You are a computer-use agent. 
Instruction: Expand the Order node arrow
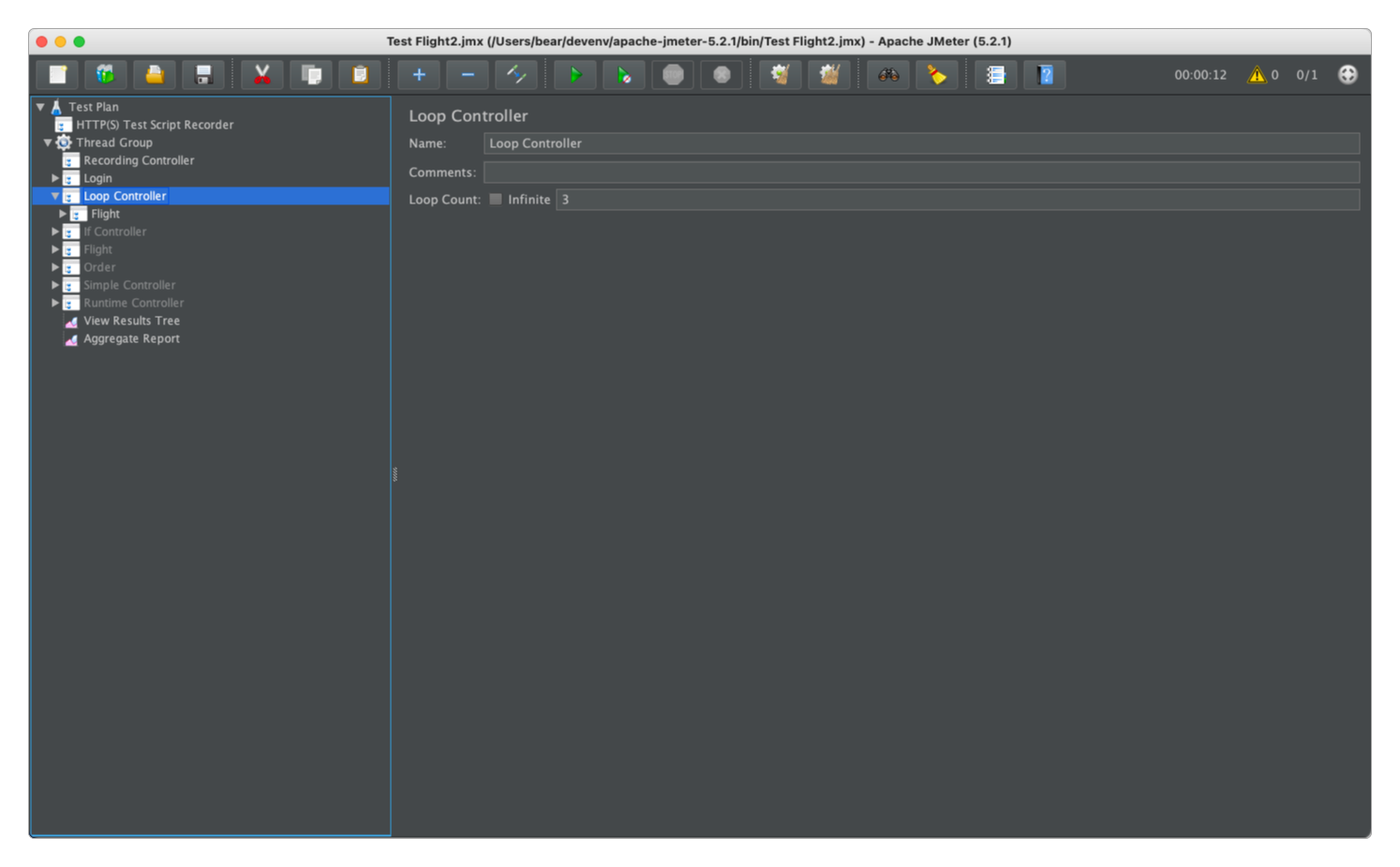pos(55,267)
